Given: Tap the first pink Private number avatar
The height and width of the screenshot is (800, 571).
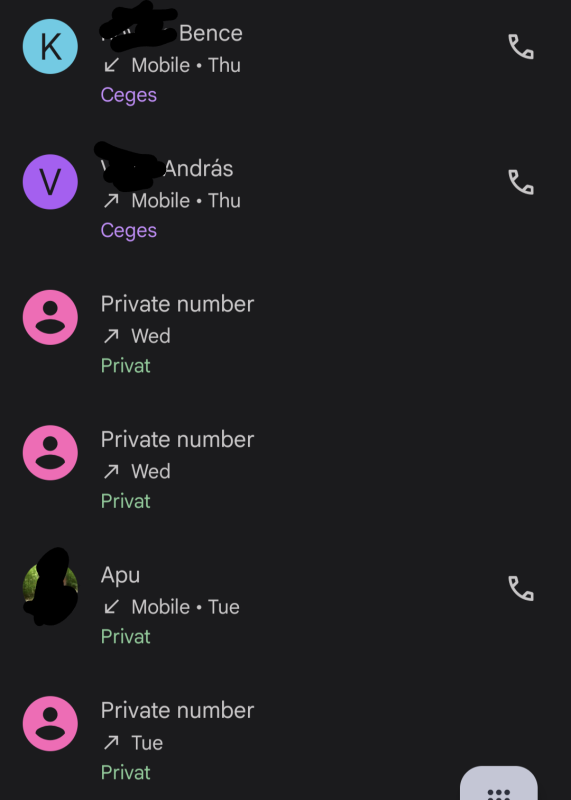Looking at the screenshot, I should [50, 317].
